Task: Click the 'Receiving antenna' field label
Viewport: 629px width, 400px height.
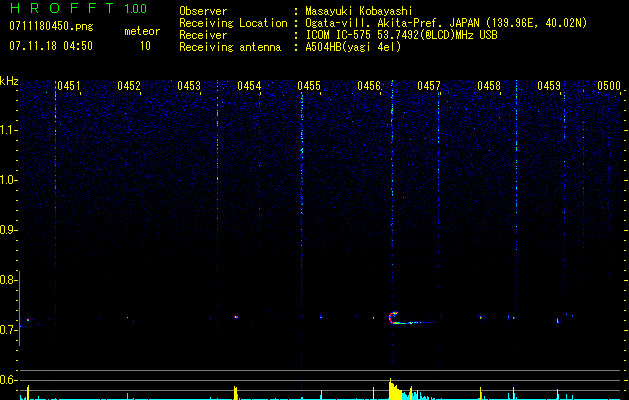Action: (230, 47)
